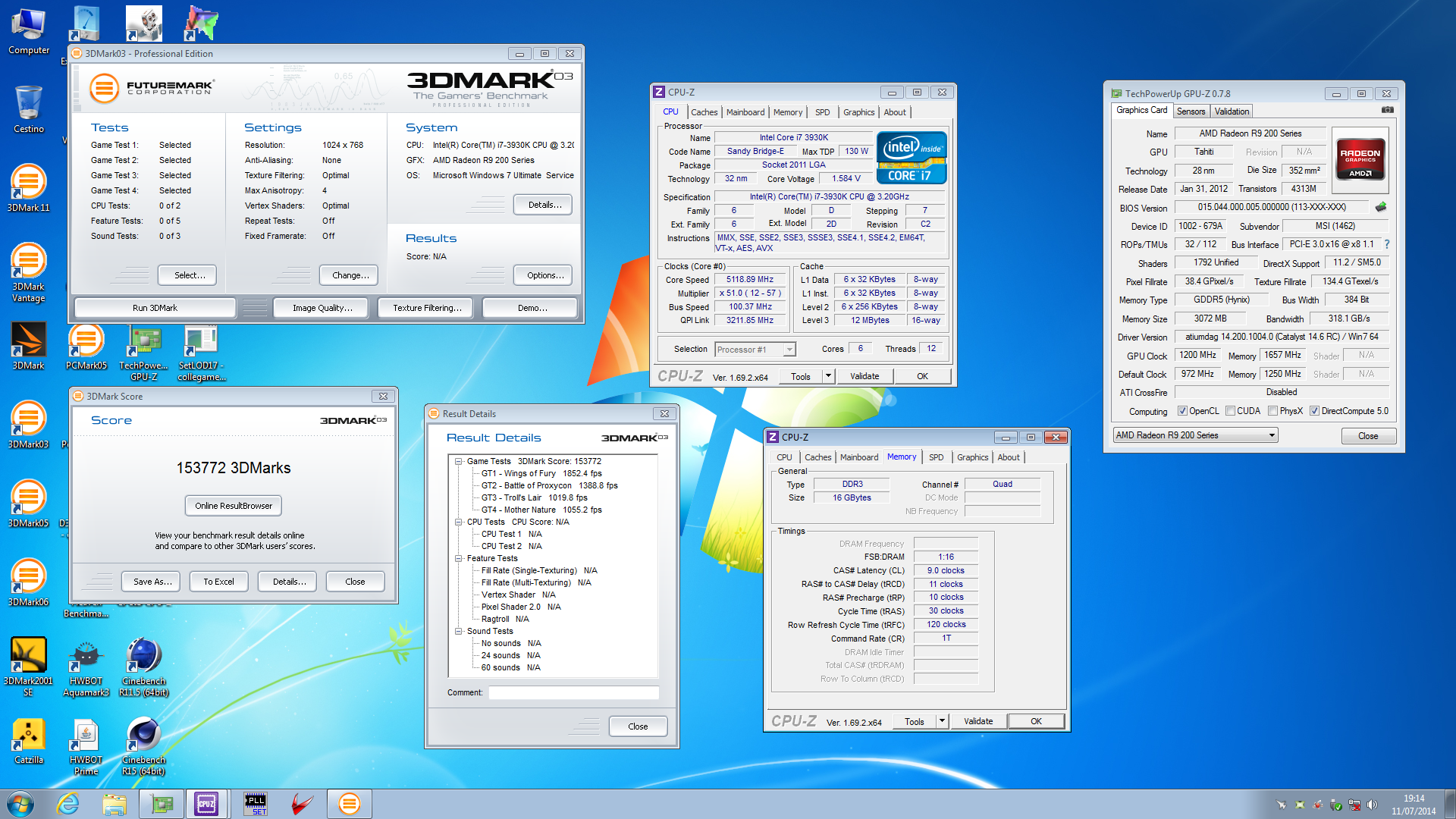Click the system clock in the taskbar
The width and height of the screenshot is (1456, 819).
[x=1414, y=805]
